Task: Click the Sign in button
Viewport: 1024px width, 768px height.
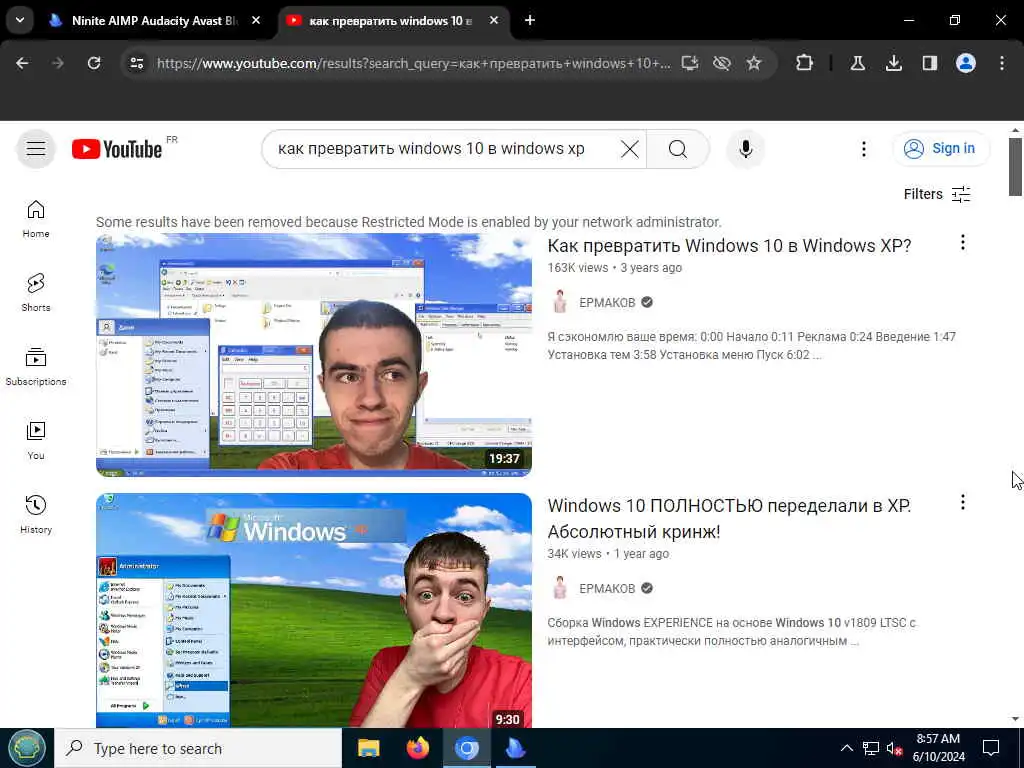Action: pyautogui.click(x=941, y=148)
